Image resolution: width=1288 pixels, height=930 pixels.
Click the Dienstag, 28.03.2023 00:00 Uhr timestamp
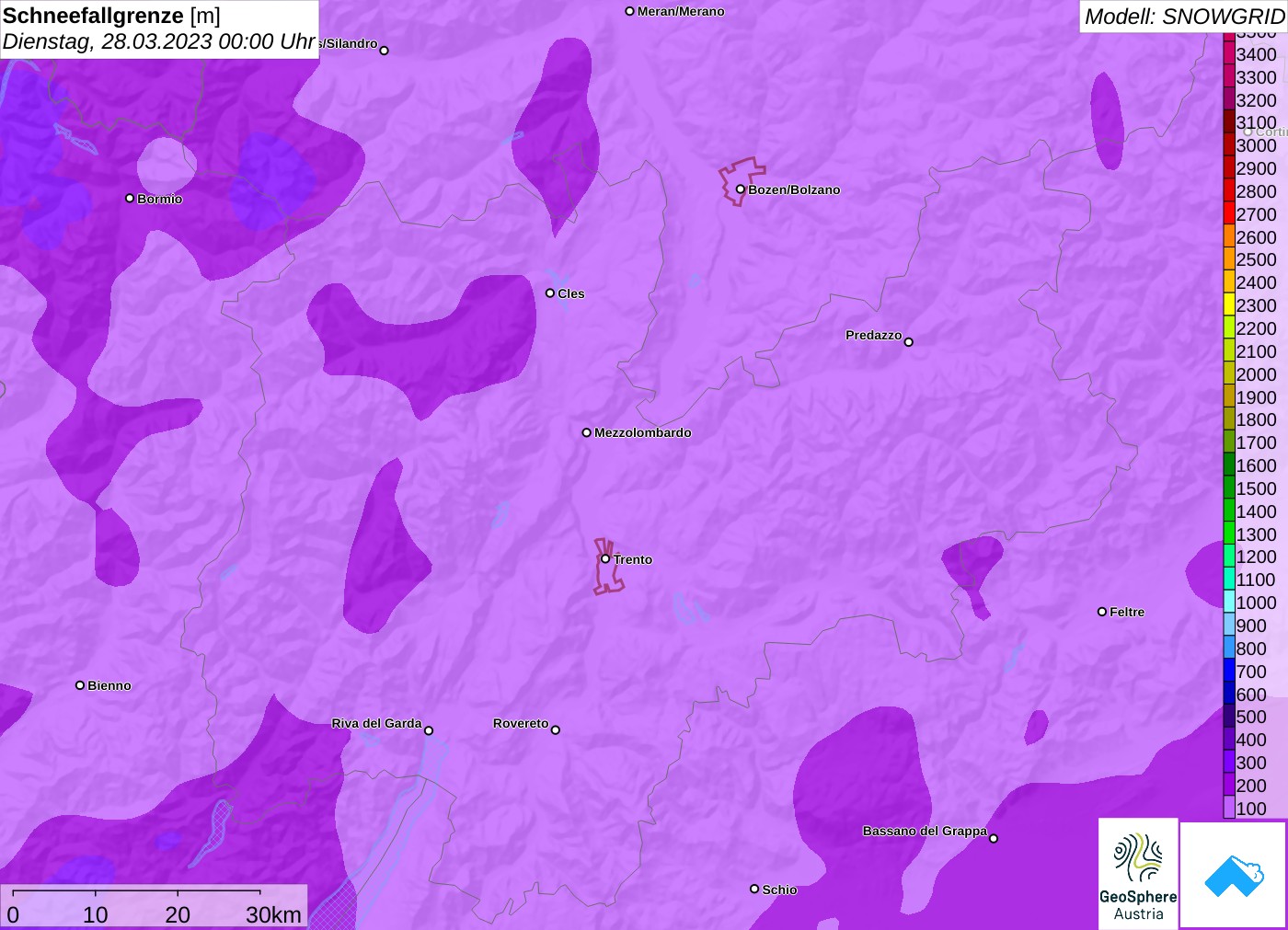[159, 41]
